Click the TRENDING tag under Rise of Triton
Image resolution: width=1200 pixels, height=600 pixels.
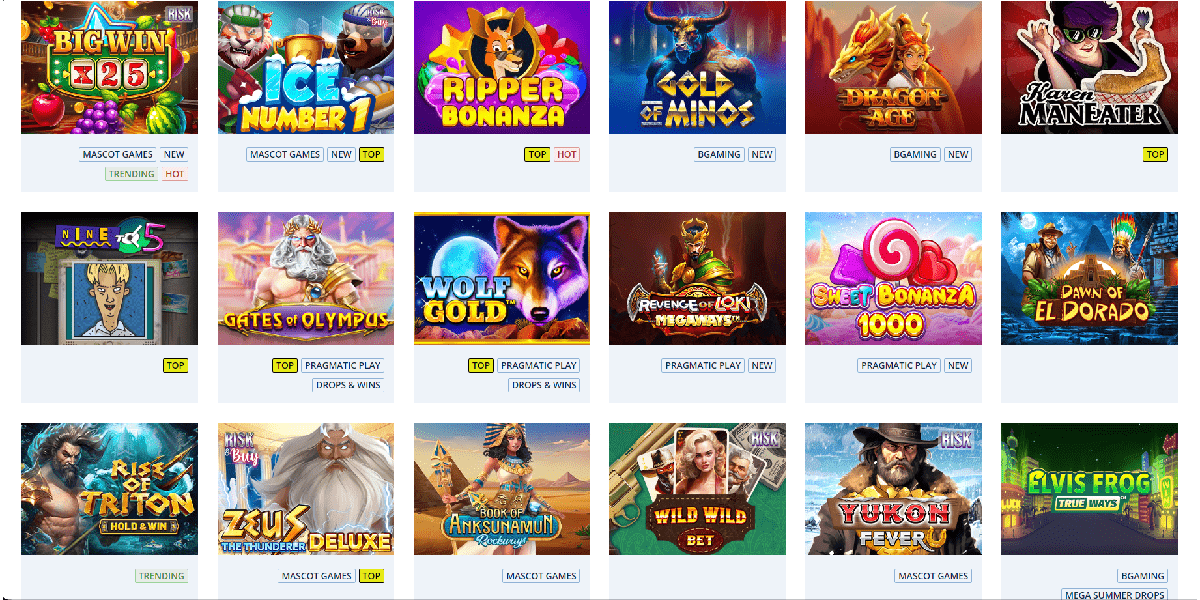[x=162, y=576]
